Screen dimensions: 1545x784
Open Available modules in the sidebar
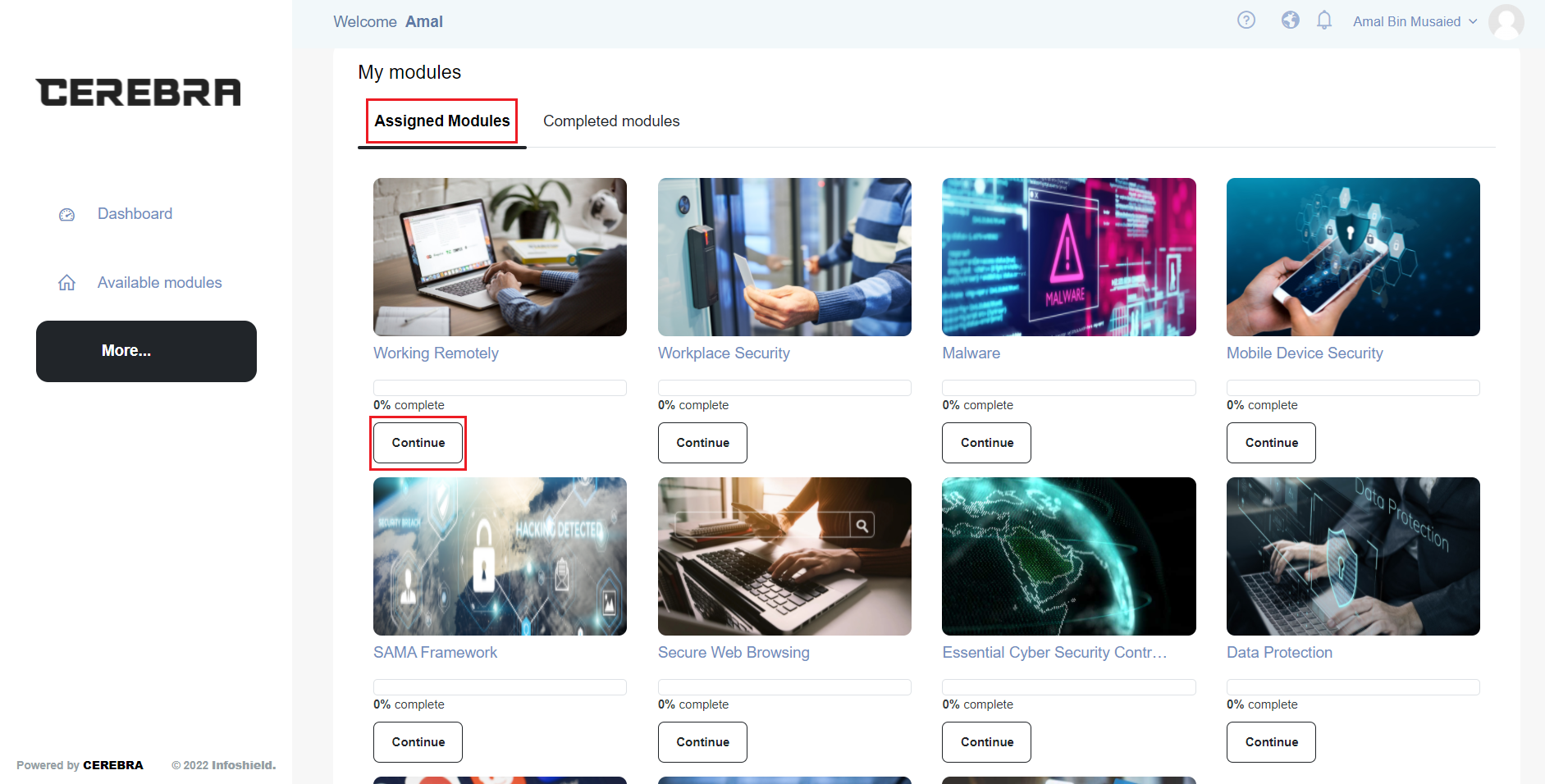point(160,283)
